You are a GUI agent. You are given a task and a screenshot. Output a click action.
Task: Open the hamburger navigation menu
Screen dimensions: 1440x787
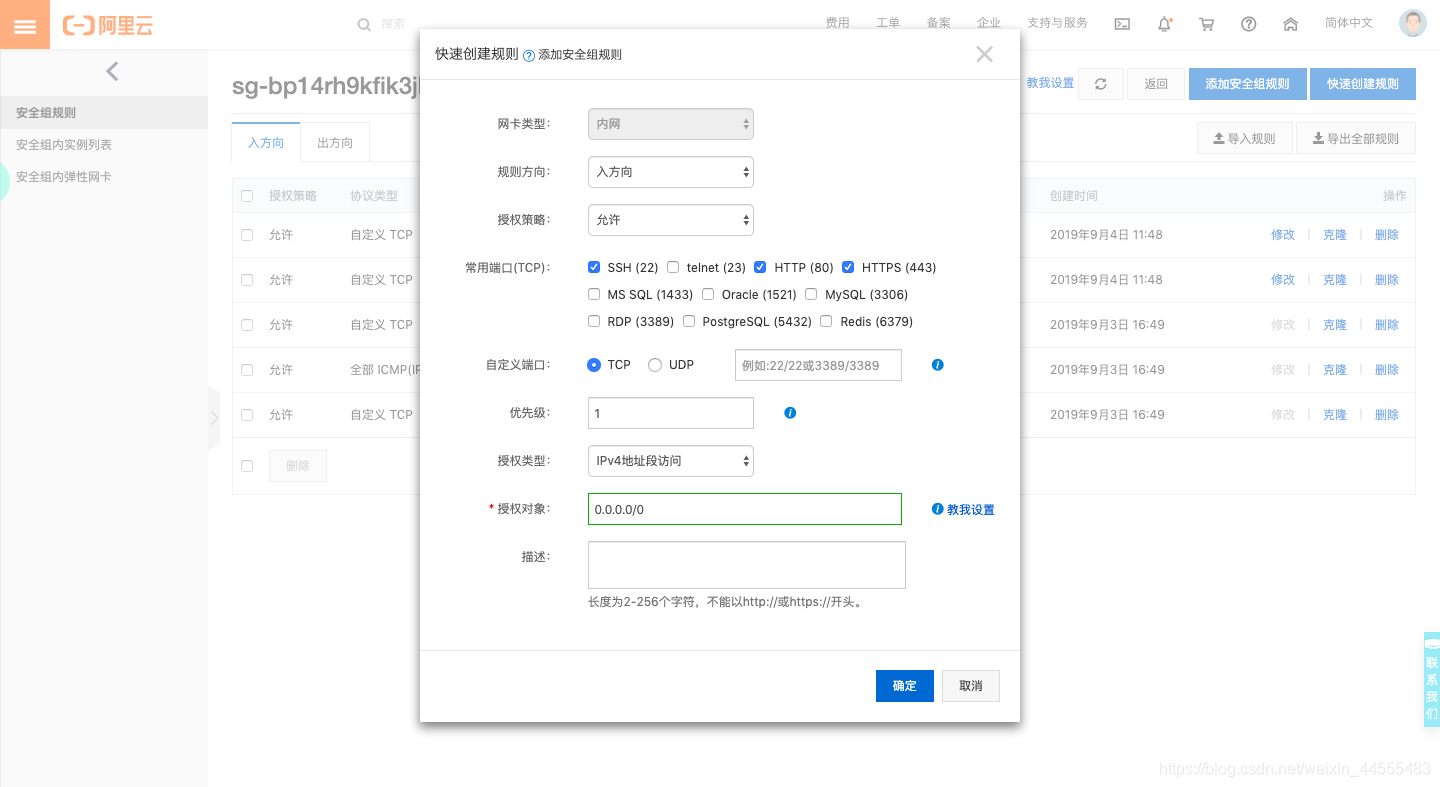[x=24, y=23]
